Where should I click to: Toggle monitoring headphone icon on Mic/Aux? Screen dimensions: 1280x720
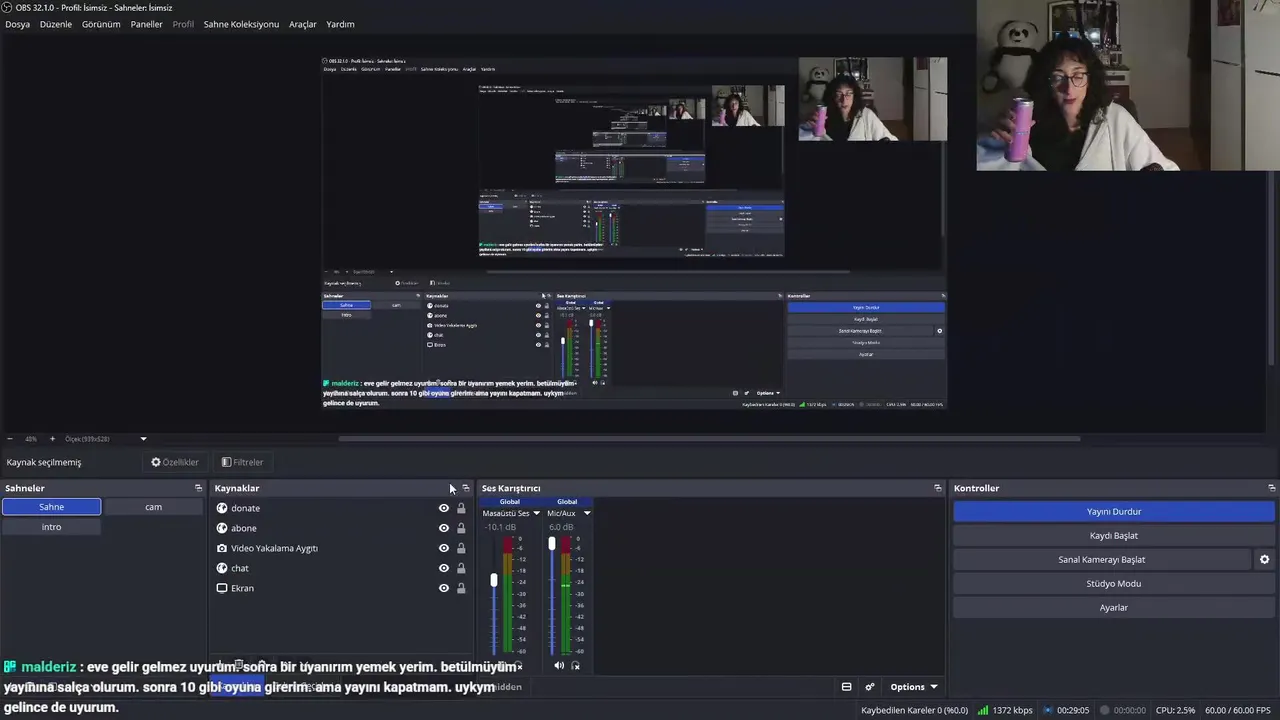pos(575,665)
